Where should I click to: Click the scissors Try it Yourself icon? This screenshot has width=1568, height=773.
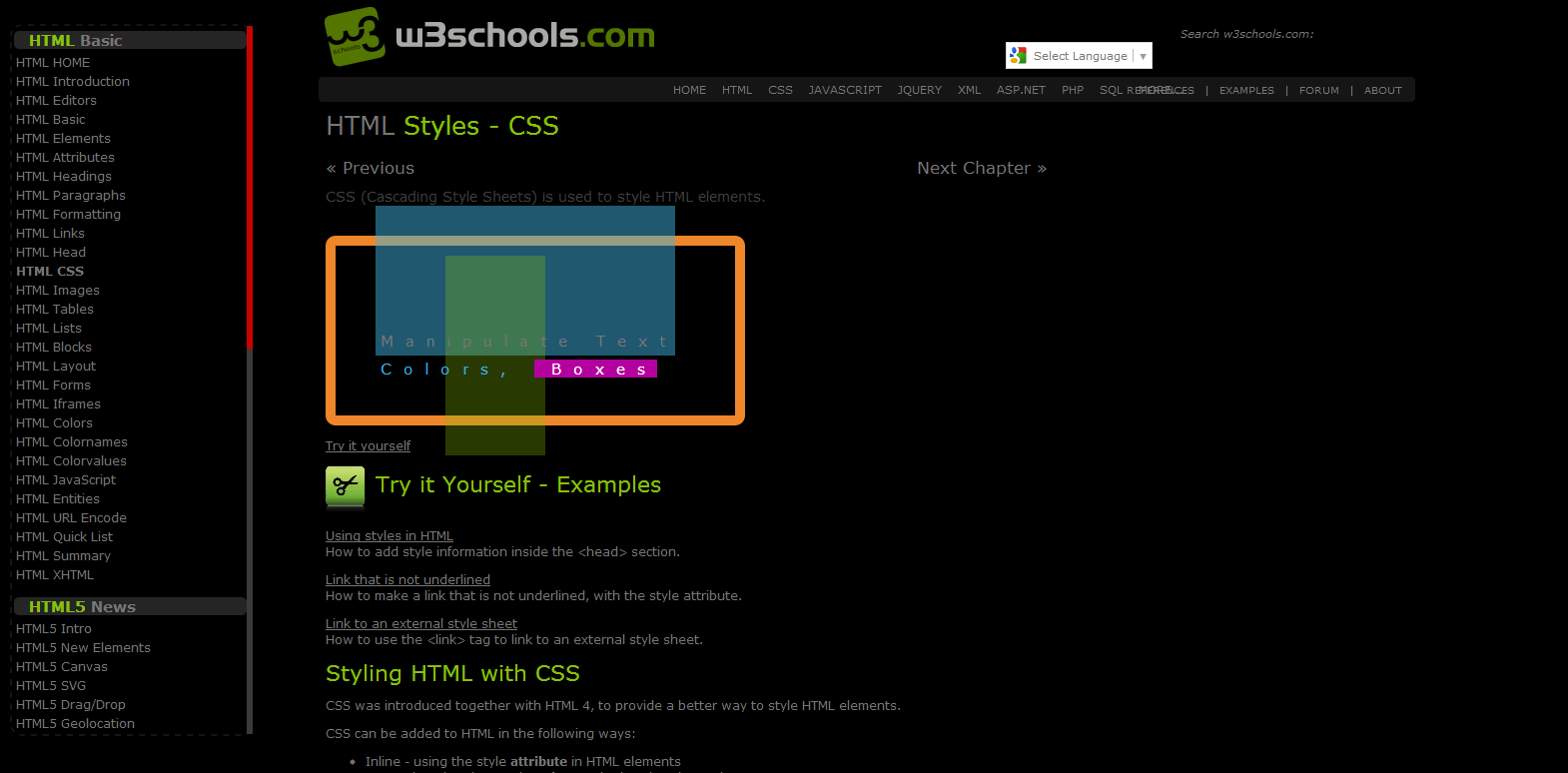[x=346, y=486]
